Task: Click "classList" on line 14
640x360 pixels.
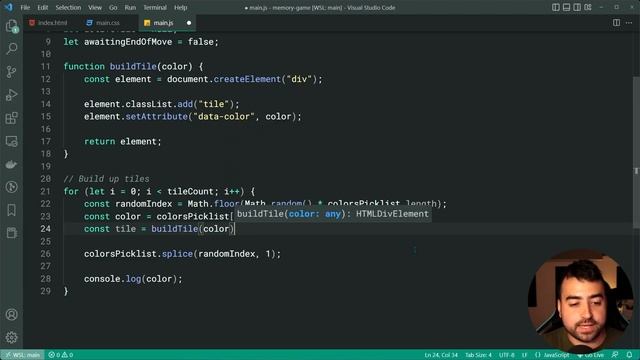Action: click(x=149, y=104)
